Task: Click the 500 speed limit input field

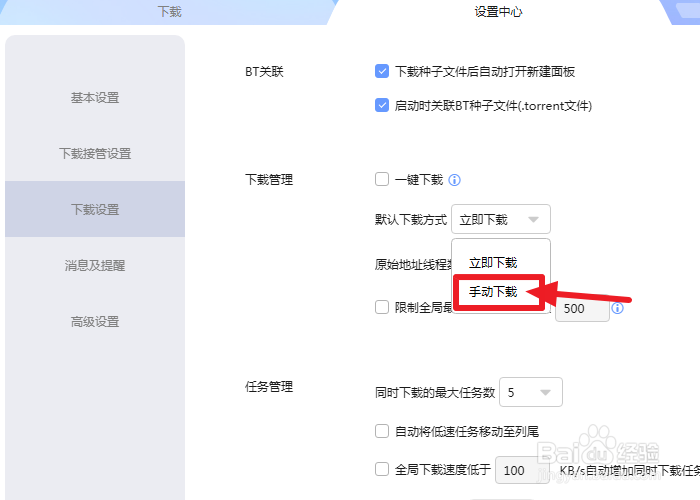Action: pos(582,308)
